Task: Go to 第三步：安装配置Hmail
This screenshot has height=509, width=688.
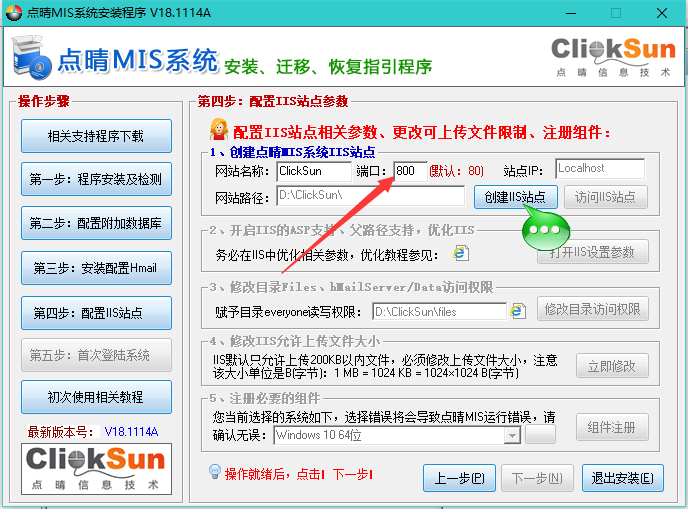Action: tap(96, 268)
